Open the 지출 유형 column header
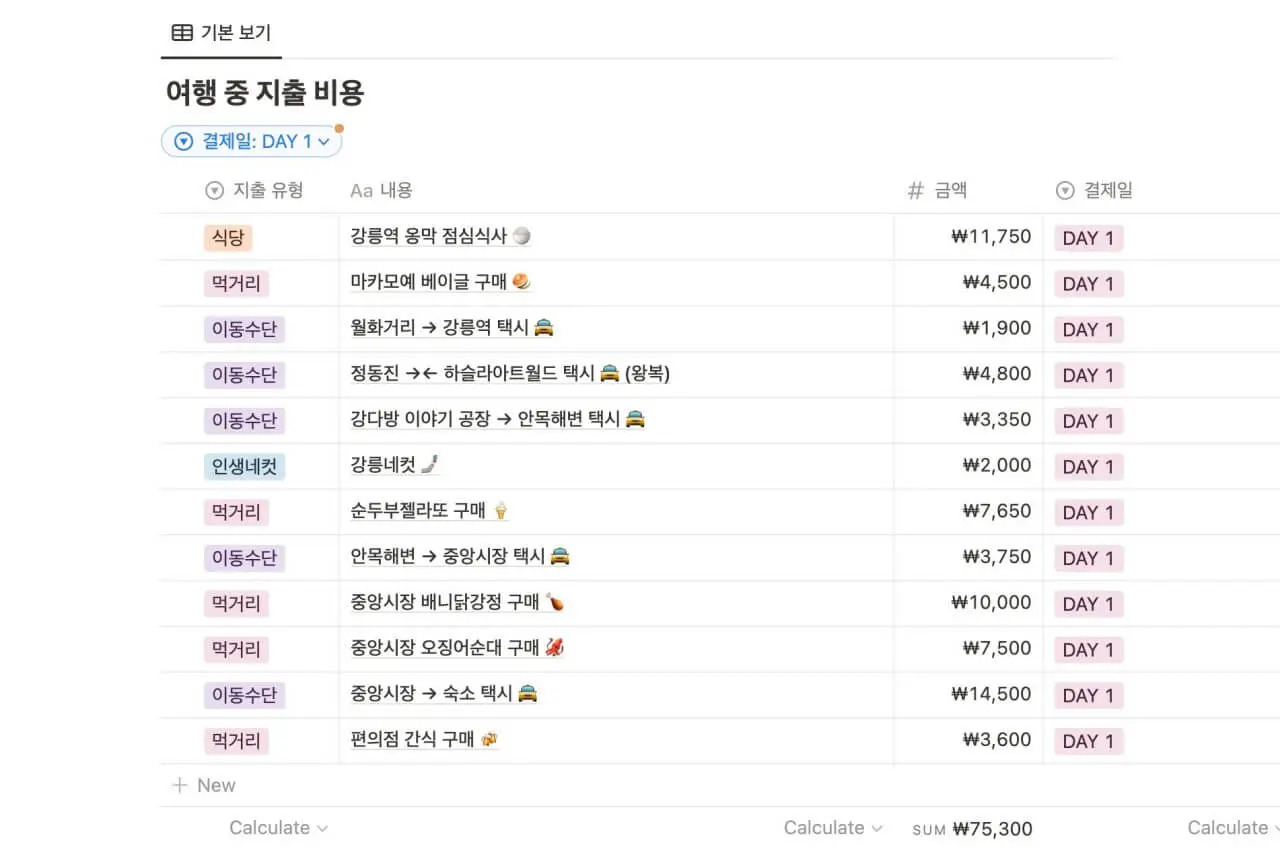Image resolution: width=1280 pixels, height=857 pixels. 254,190
